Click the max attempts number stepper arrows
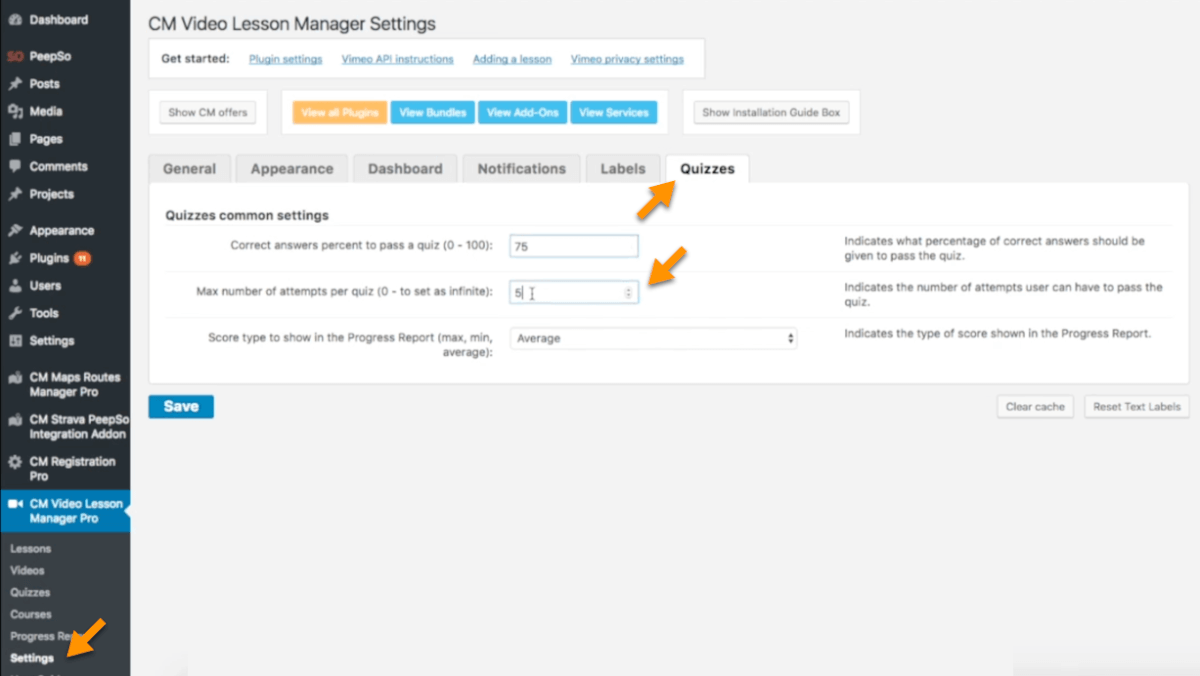 coord(628,293)
